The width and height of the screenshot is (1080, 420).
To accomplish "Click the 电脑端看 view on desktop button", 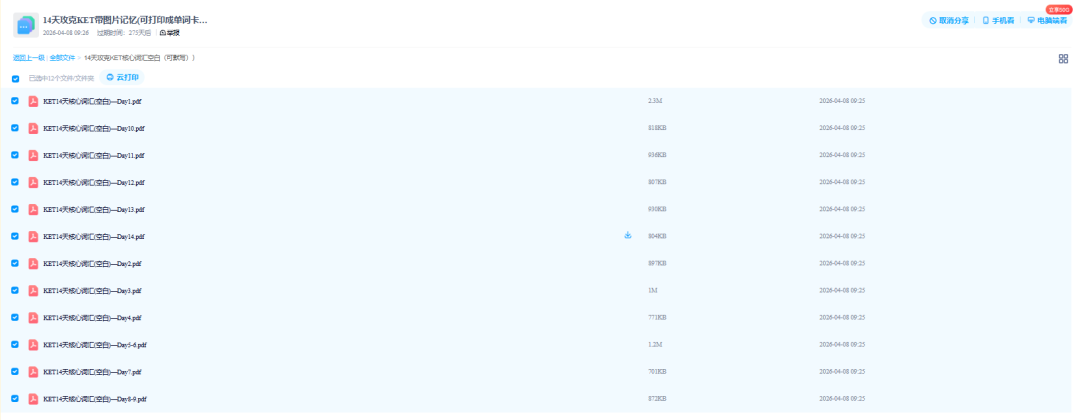I will click(x=1047, y=21).
